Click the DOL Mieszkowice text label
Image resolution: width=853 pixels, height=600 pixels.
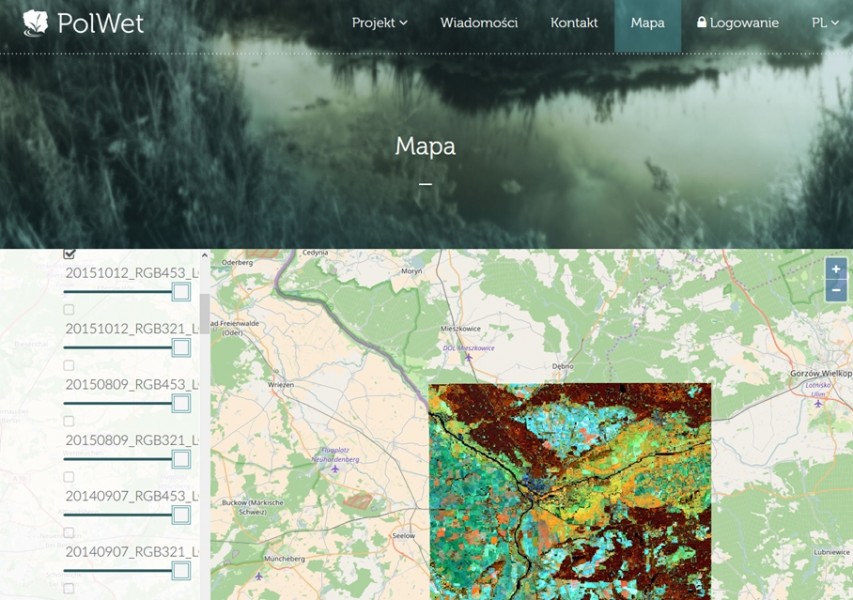(468, 348)
